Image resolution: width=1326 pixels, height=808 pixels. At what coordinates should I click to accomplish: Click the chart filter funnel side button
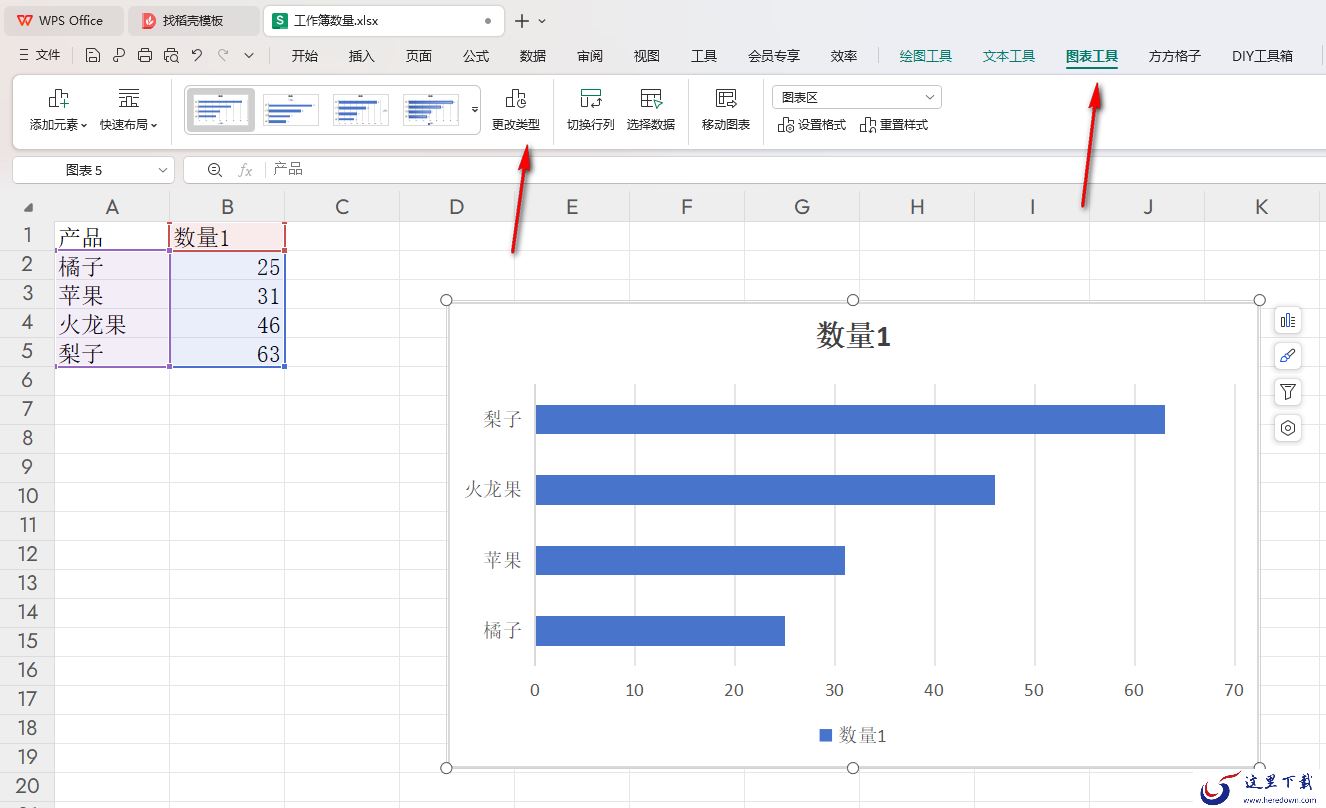1288,392
